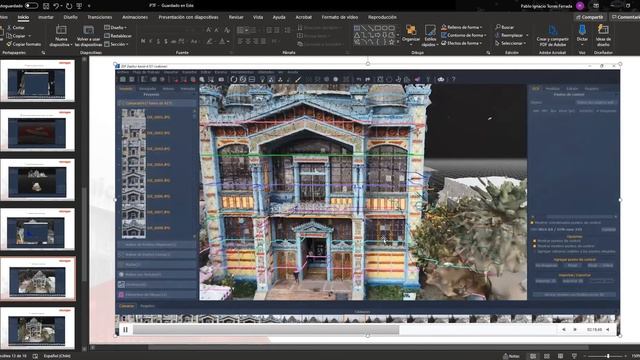Viewport: 640px width, 360px height.
Task: Pause the embedded video playback
Action: tap(125, 329)
